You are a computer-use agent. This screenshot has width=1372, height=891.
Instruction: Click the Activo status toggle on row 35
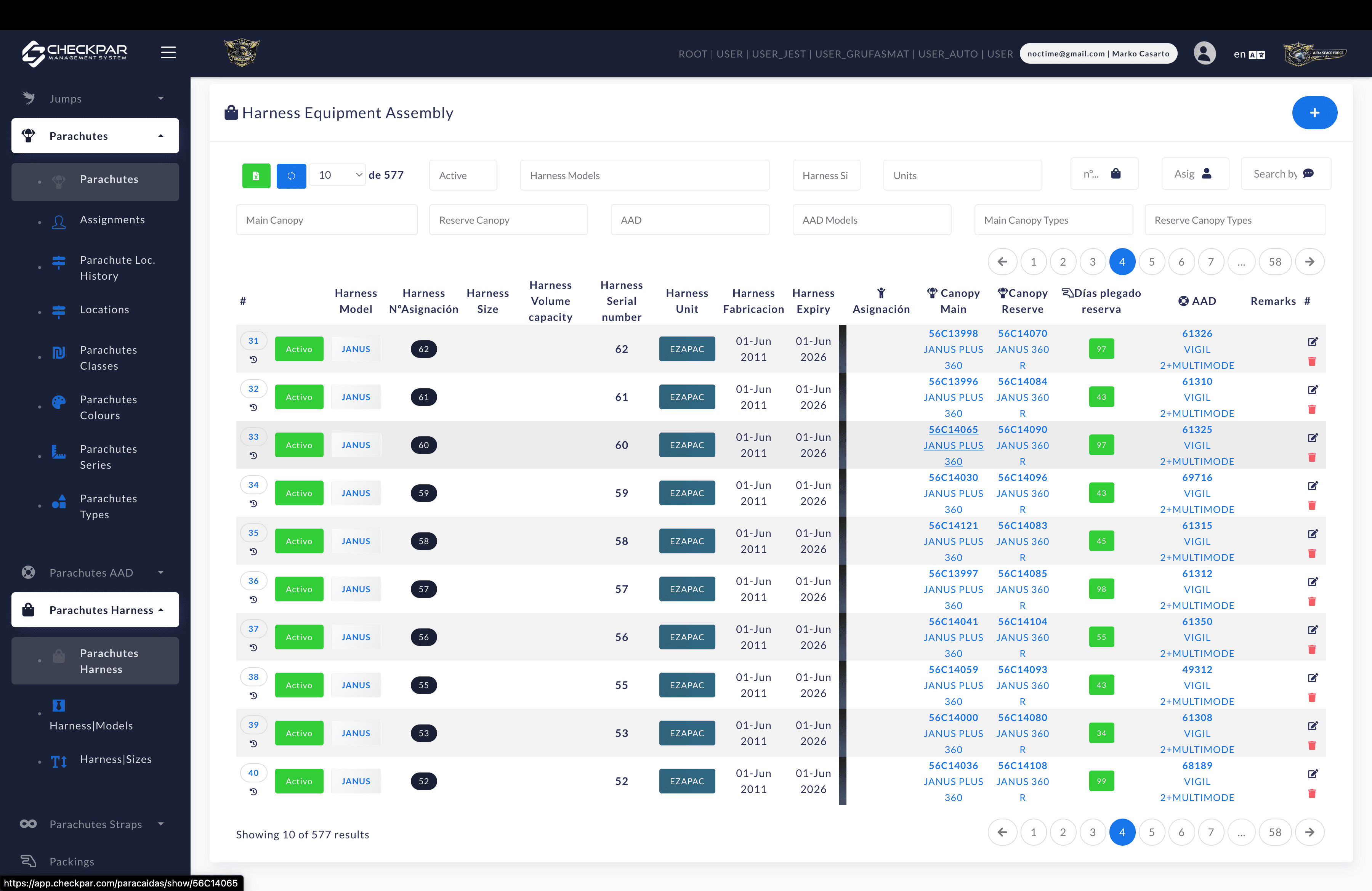(299, 541)
